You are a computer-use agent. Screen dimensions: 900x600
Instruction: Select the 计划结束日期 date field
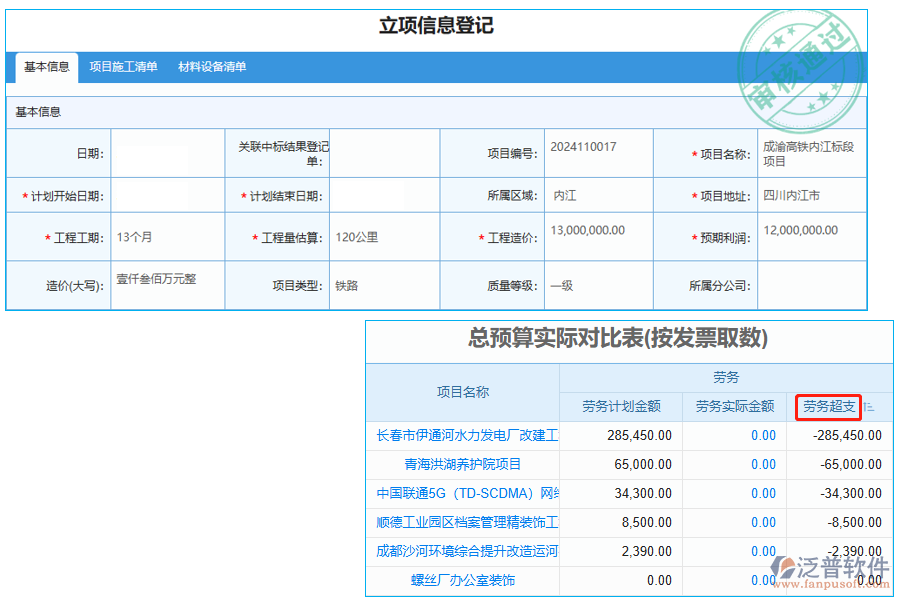384,196
